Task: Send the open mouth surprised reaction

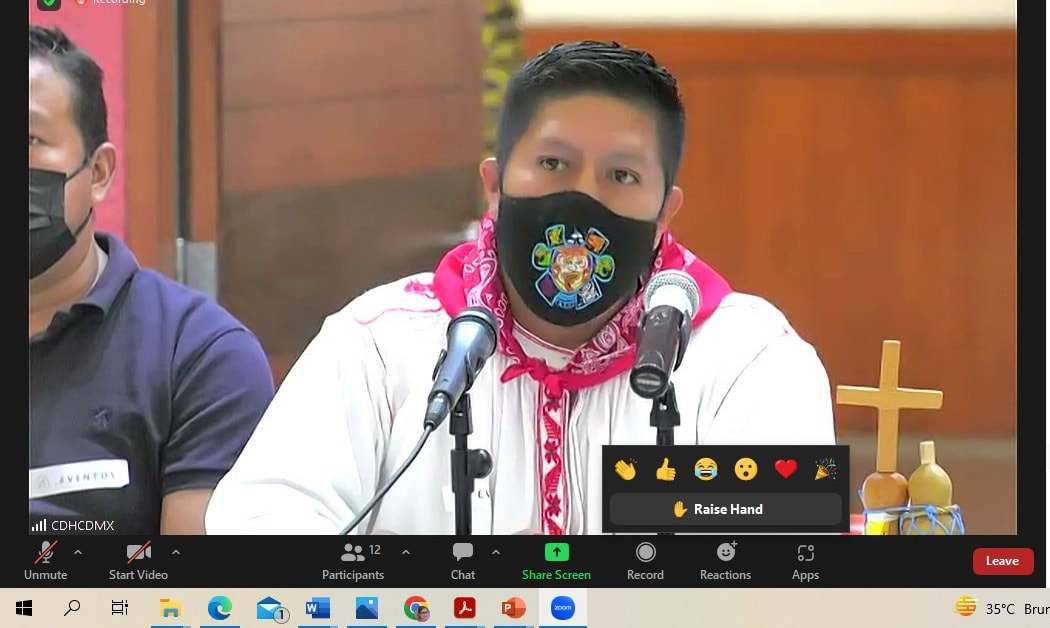Action: click(745, 469)
